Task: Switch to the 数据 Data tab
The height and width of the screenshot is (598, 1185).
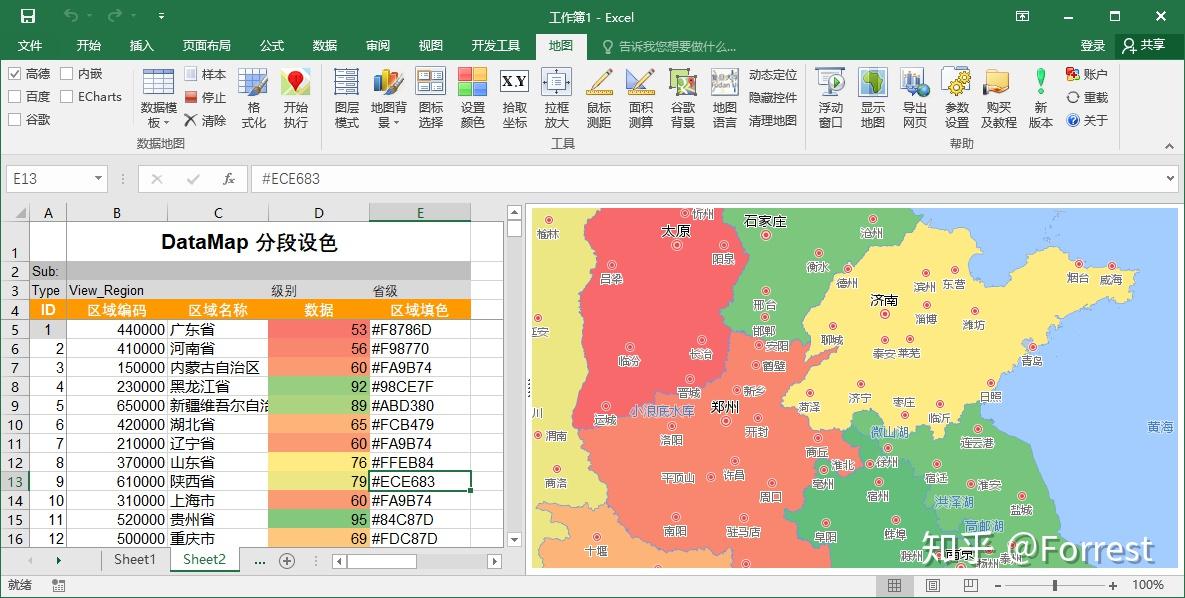Action: click(x=325, y=45)
